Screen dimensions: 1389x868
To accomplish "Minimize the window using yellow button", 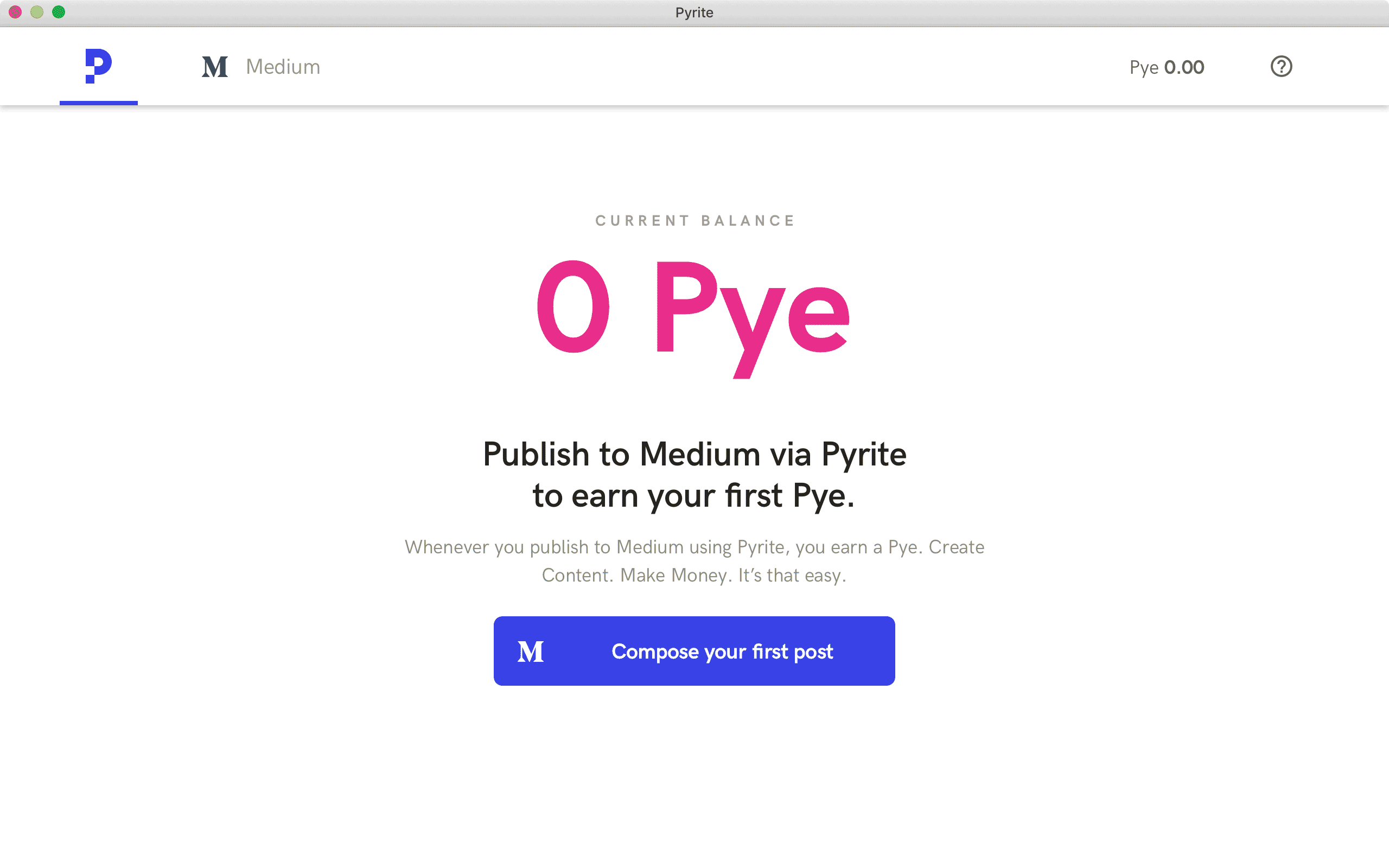I will [37, 12].
